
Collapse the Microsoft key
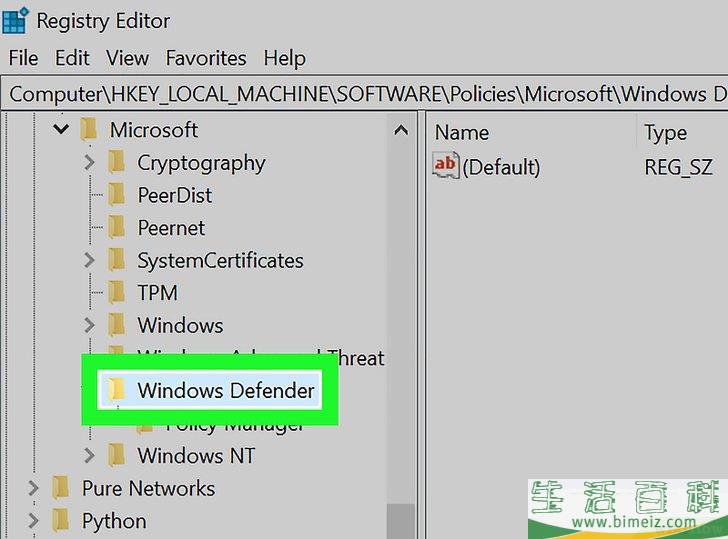[61, 129]
